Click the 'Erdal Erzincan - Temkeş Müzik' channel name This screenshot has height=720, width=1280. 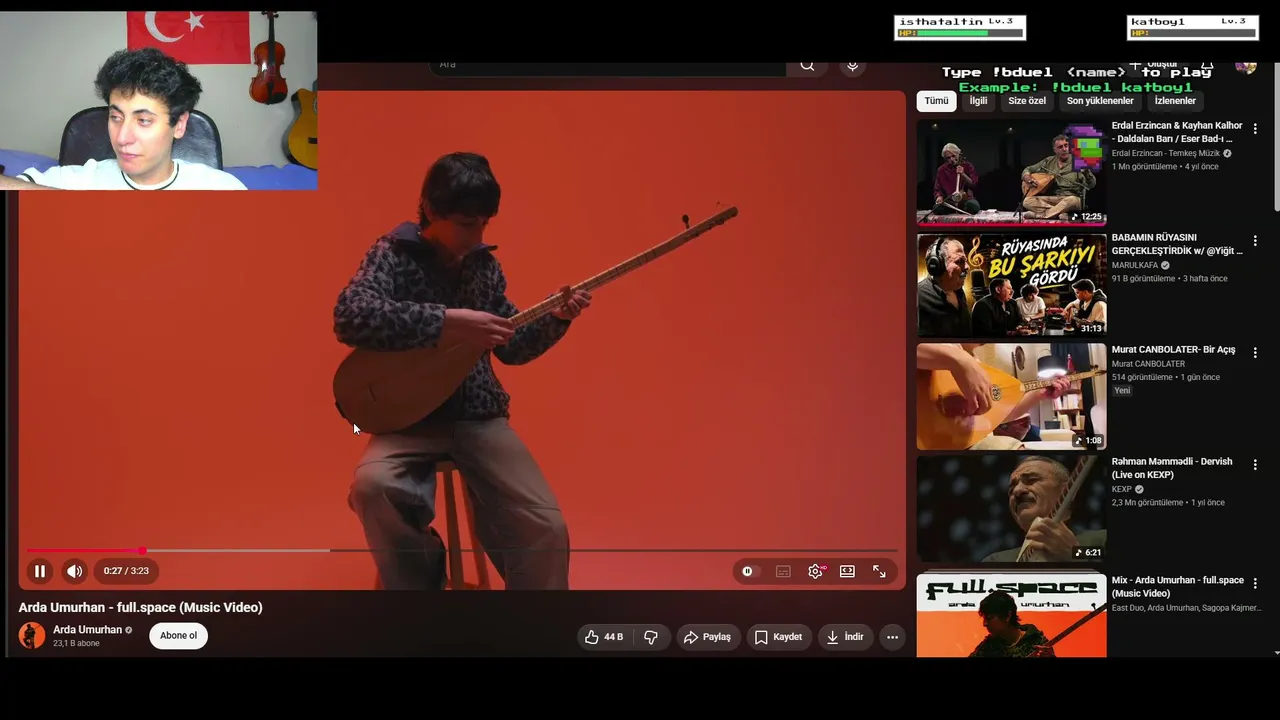(x=1166, y=154)
